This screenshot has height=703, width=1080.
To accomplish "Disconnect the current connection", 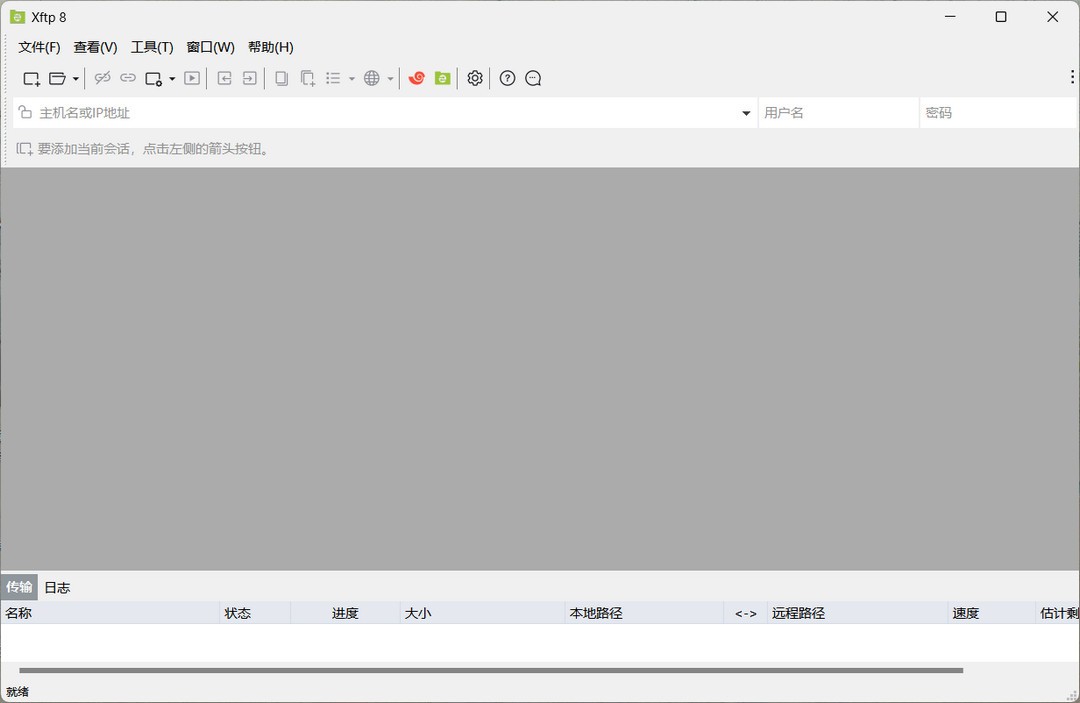I will click(102, 78).
